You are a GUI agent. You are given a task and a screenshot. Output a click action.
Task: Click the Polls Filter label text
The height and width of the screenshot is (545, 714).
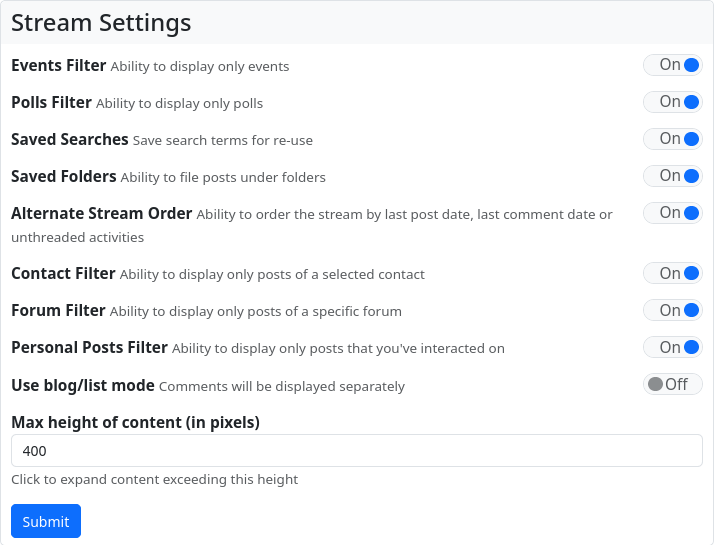tap(51, 102)
